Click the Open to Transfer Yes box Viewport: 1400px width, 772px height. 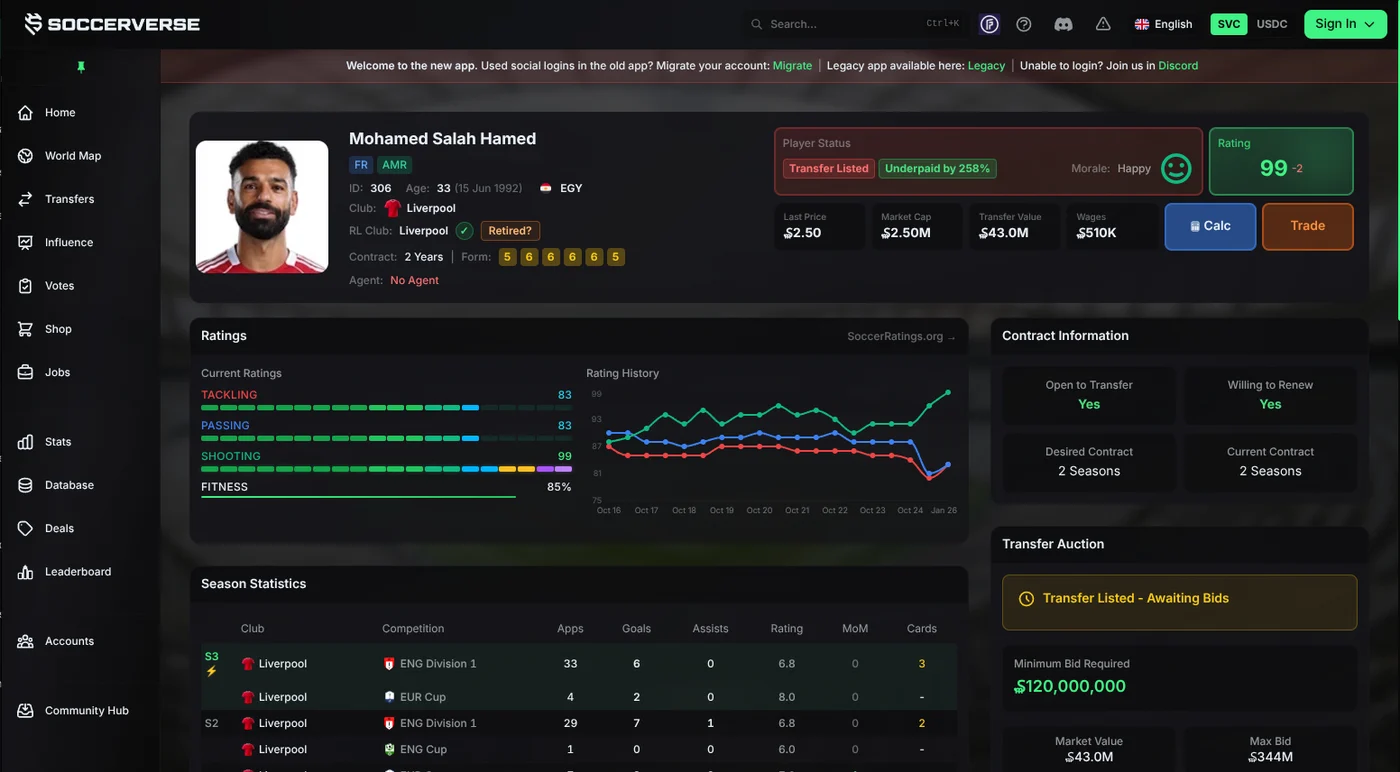1089,395
